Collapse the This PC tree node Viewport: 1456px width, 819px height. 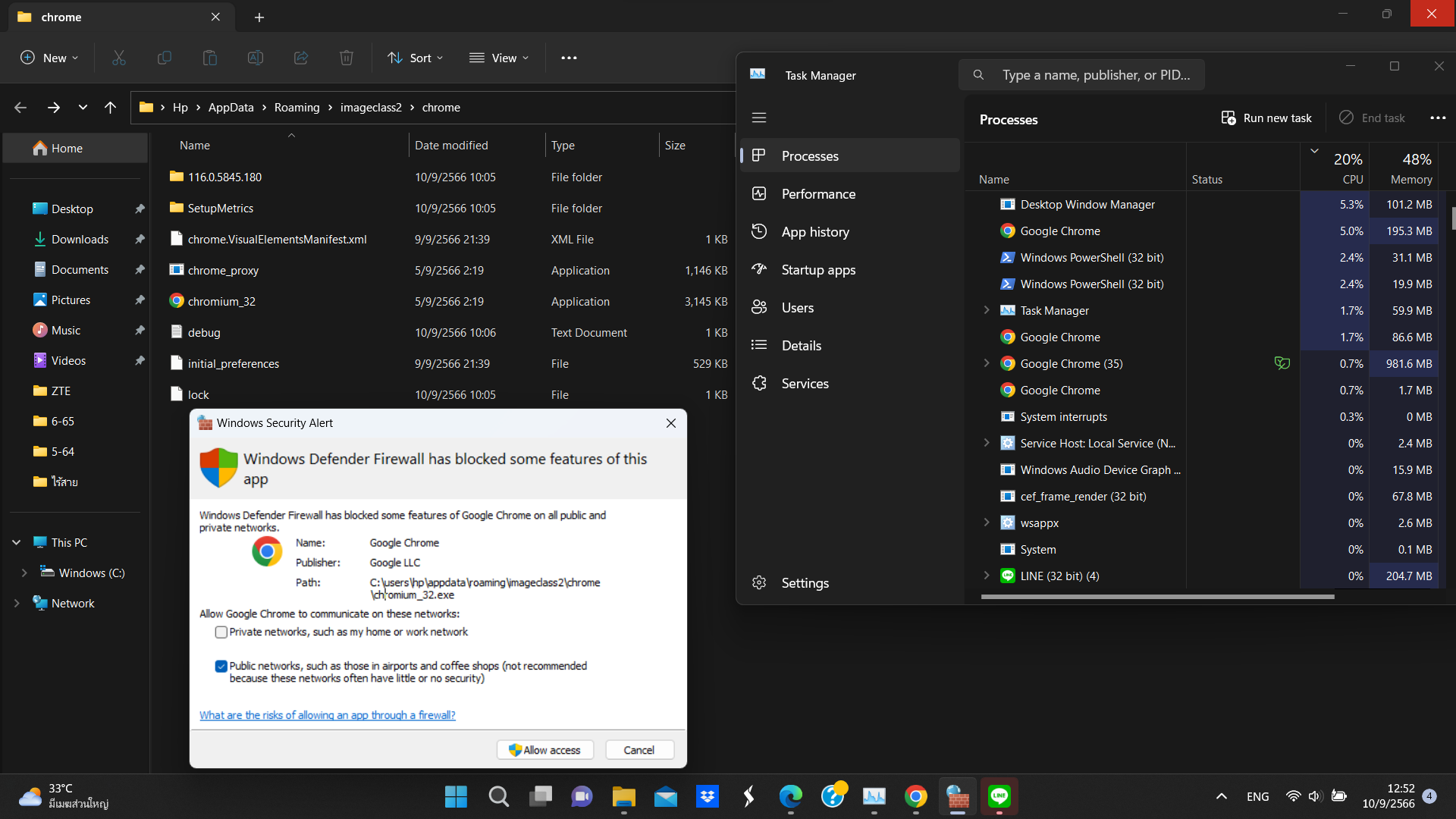click(16, 543)
